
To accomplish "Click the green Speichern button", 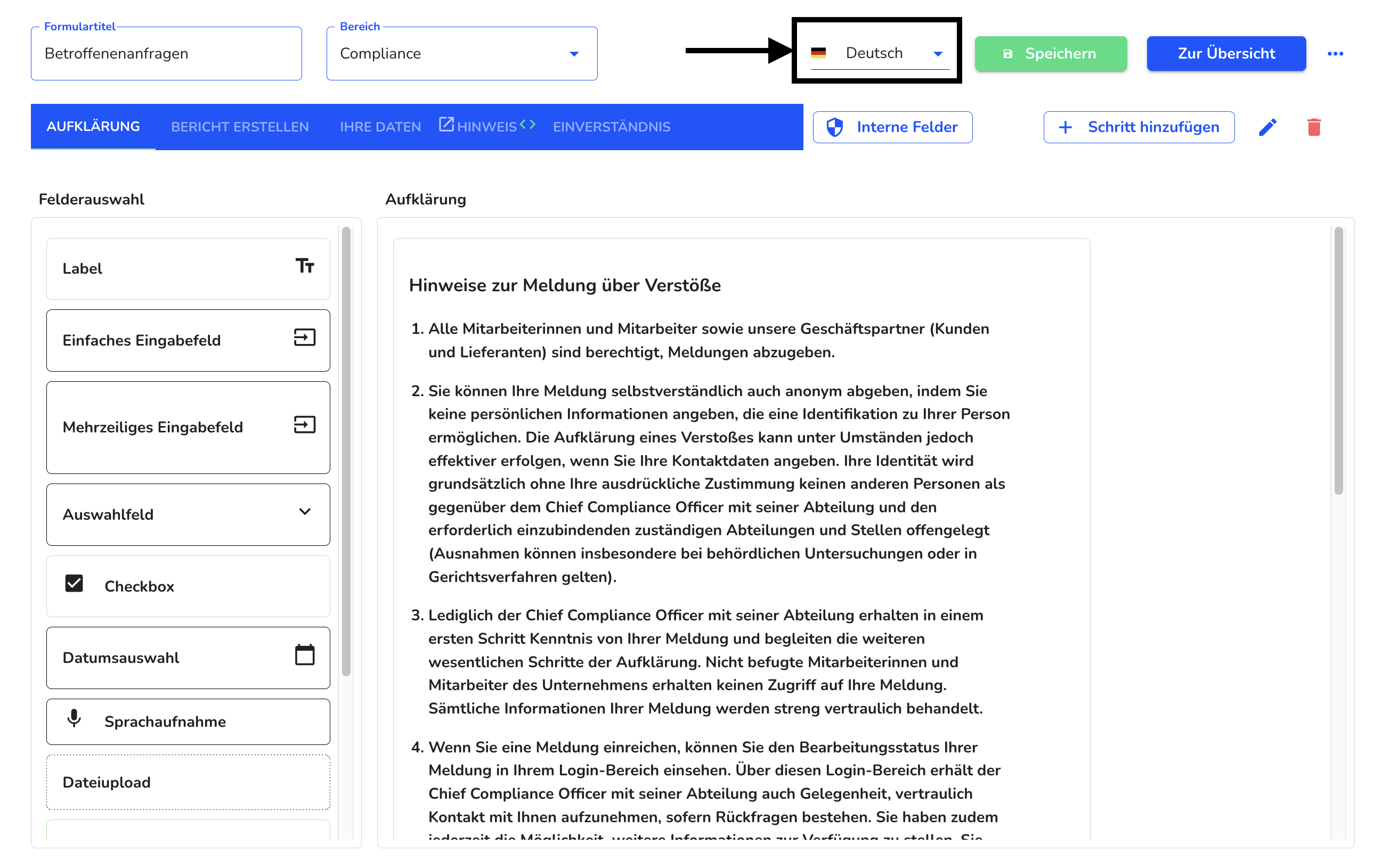I will (x=1051, y=54).
